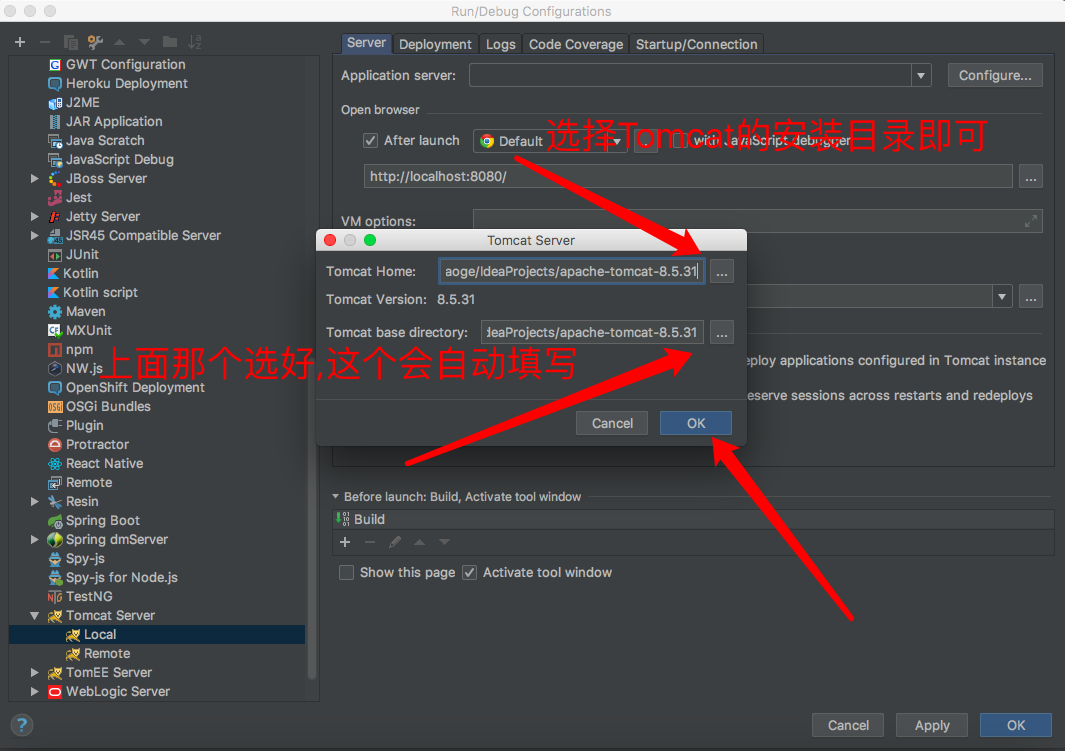This screenshot has height=751, width=1065.
Task: Click the Tomcat Home path field
Action: click(x=571, y=272)
